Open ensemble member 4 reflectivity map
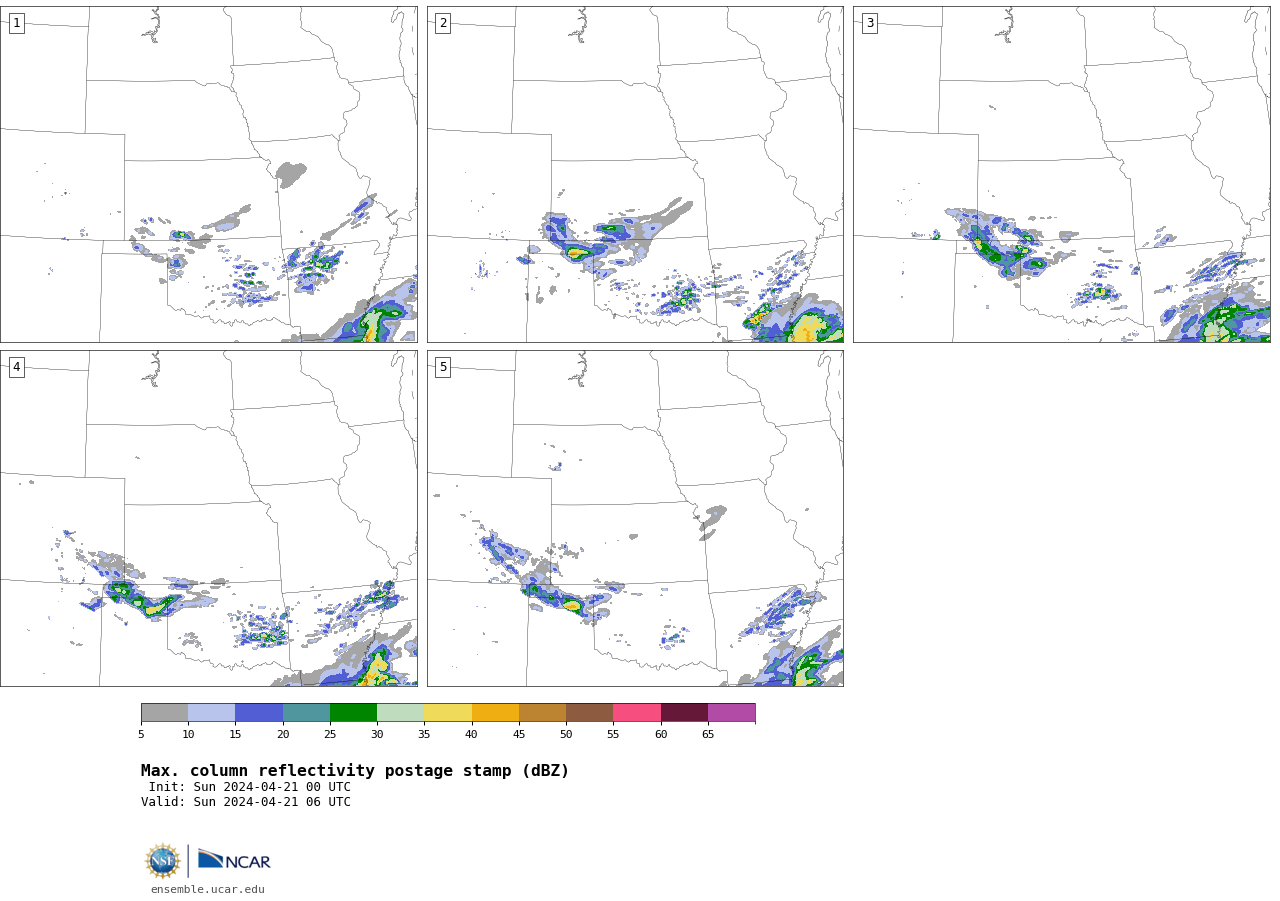The width and height of the screenshot is (1280, 901). (x=209, y=518)
